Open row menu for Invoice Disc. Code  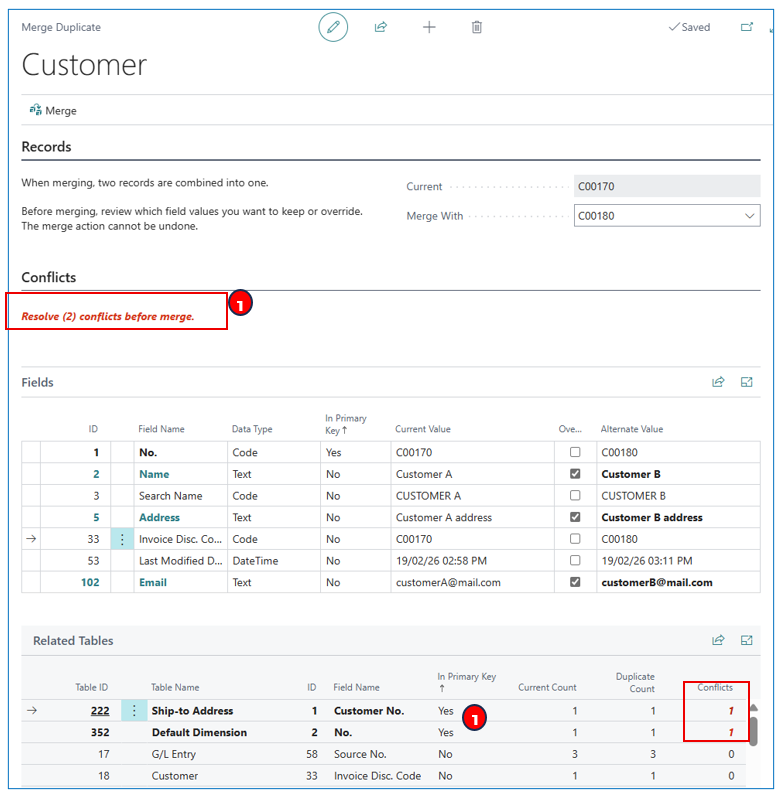click(123, 539)
